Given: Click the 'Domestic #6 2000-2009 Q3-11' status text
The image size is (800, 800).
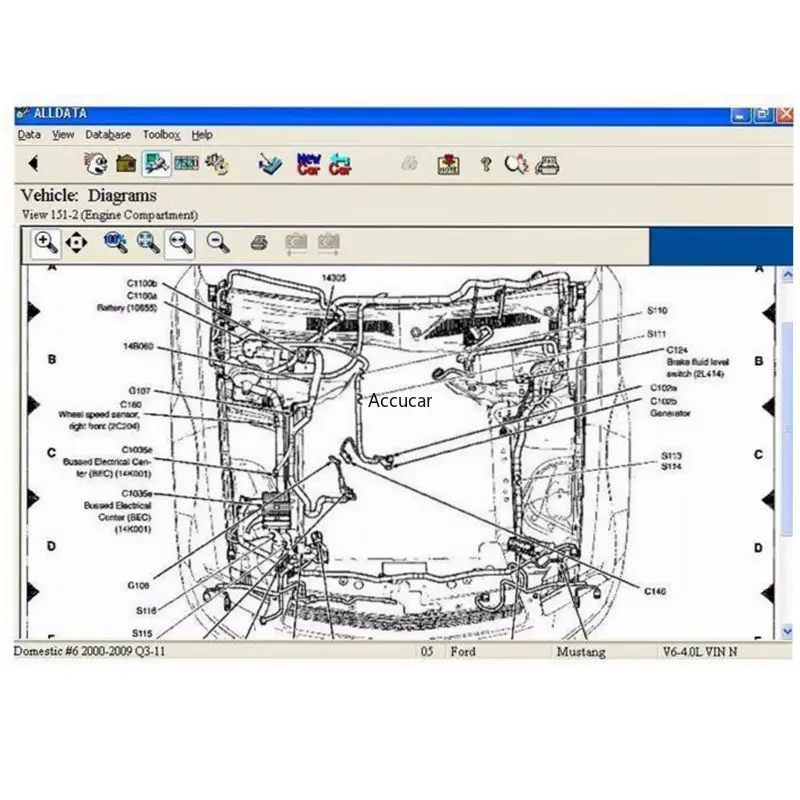Looking at the screenshot, I should pos(89,652).
